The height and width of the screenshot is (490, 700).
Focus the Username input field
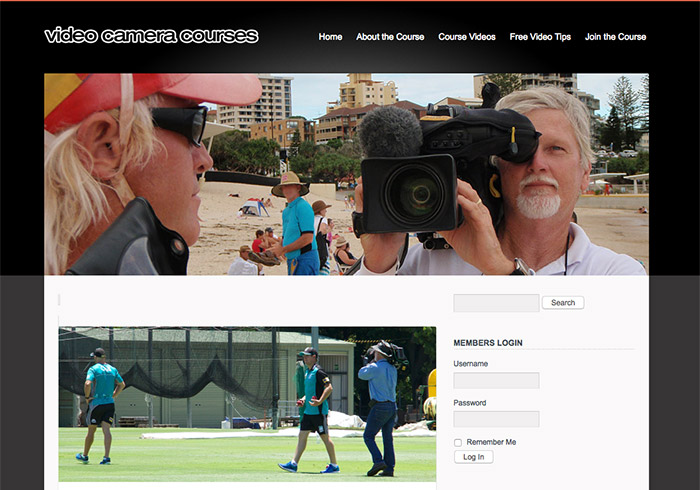coord(496,381)
